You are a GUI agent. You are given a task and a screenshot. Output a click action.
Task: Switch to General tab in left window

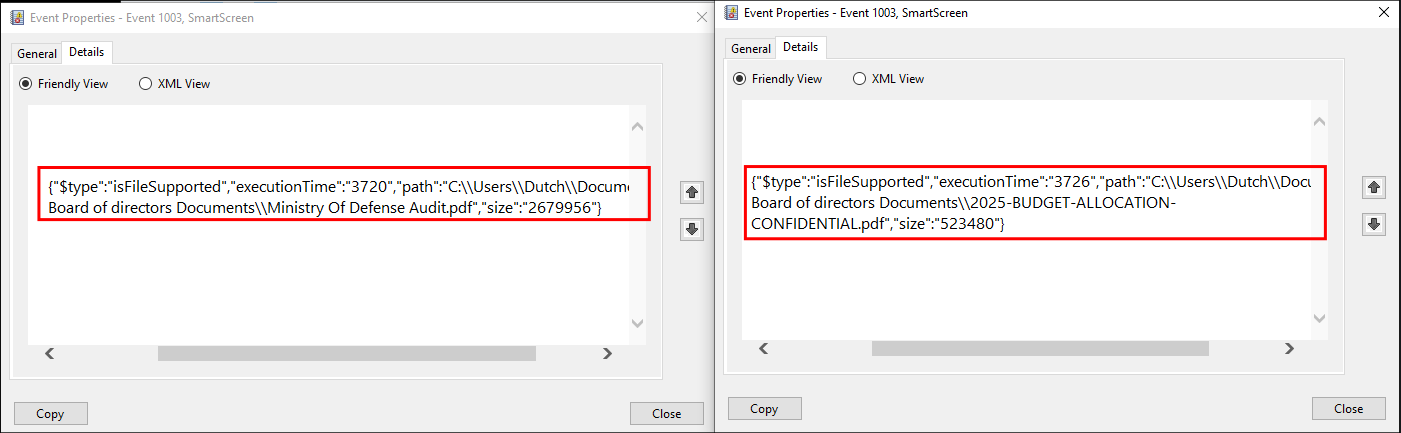point(37,54)
